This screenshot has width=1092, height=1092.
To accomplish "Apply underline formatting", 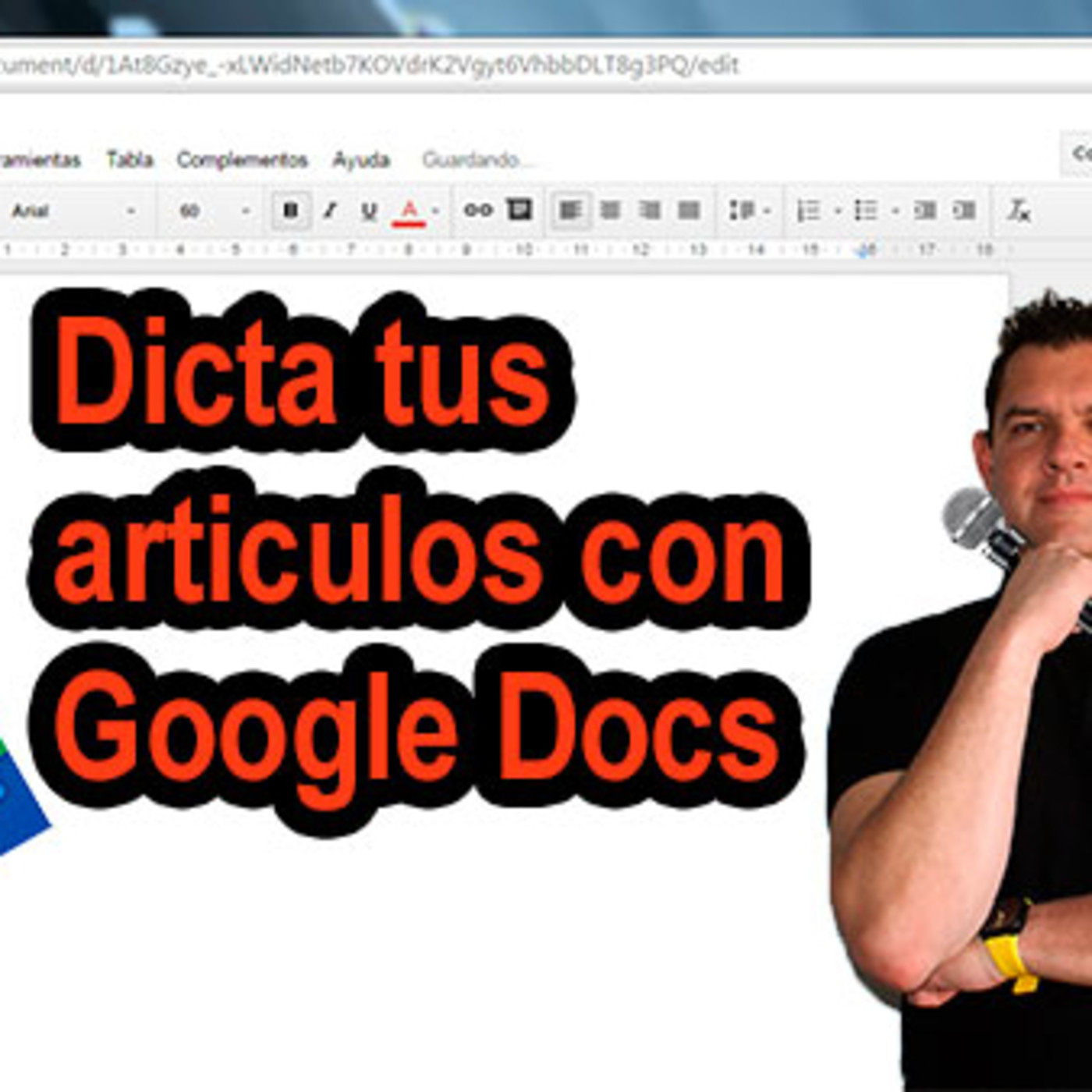I will 368,211.
